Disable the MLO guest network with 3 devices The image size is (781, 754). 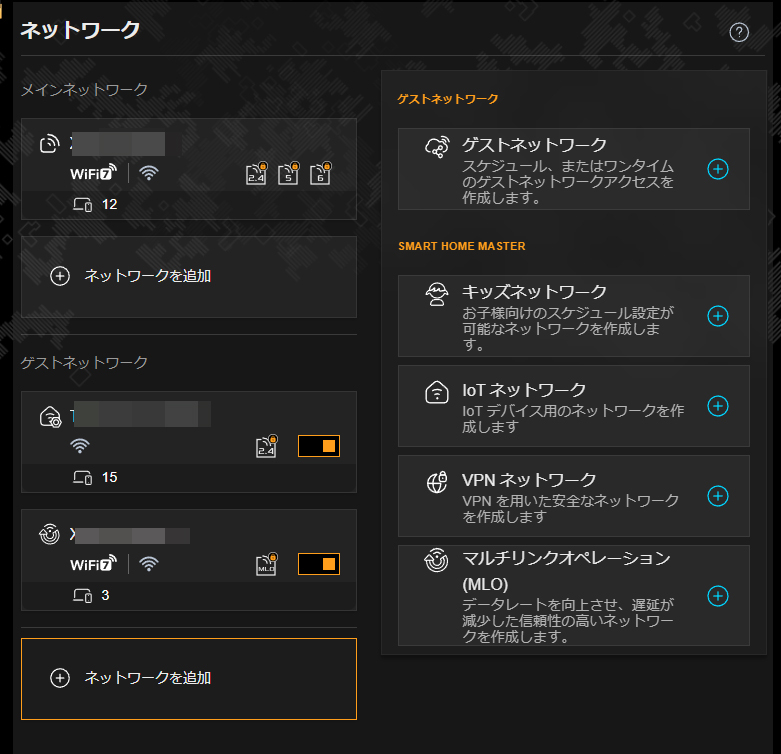point(319,564)
